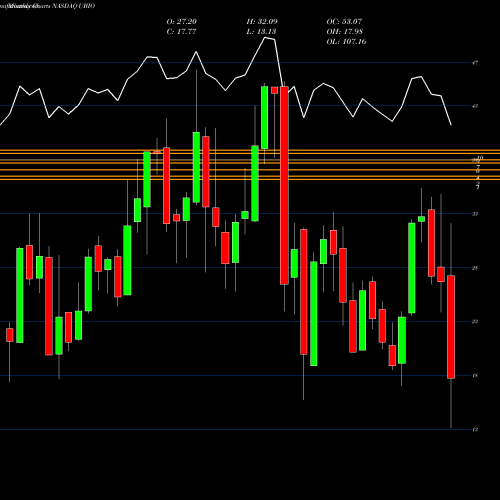This screenshot has height=500, width=500.
Task: Click the tallest red candlestick near chart center
Action: click(284, 185)
